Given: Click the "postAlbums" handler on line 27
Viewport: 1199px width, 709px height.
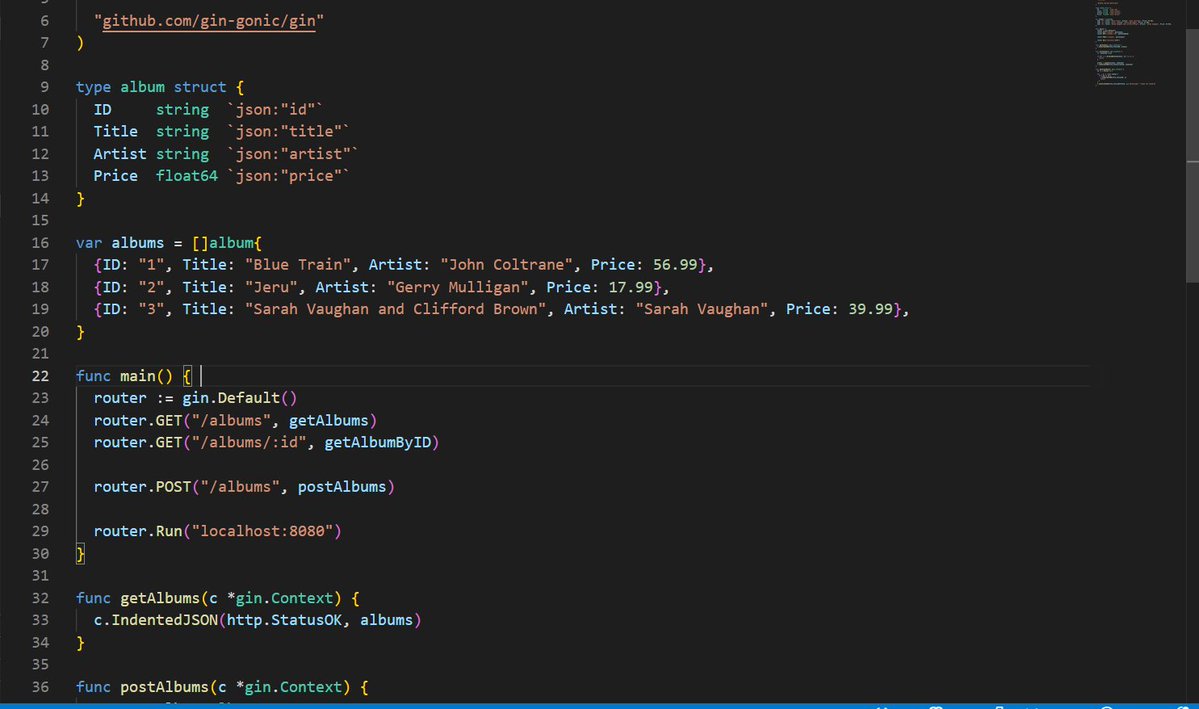Looking at the screenshot, I should [342, 486].
